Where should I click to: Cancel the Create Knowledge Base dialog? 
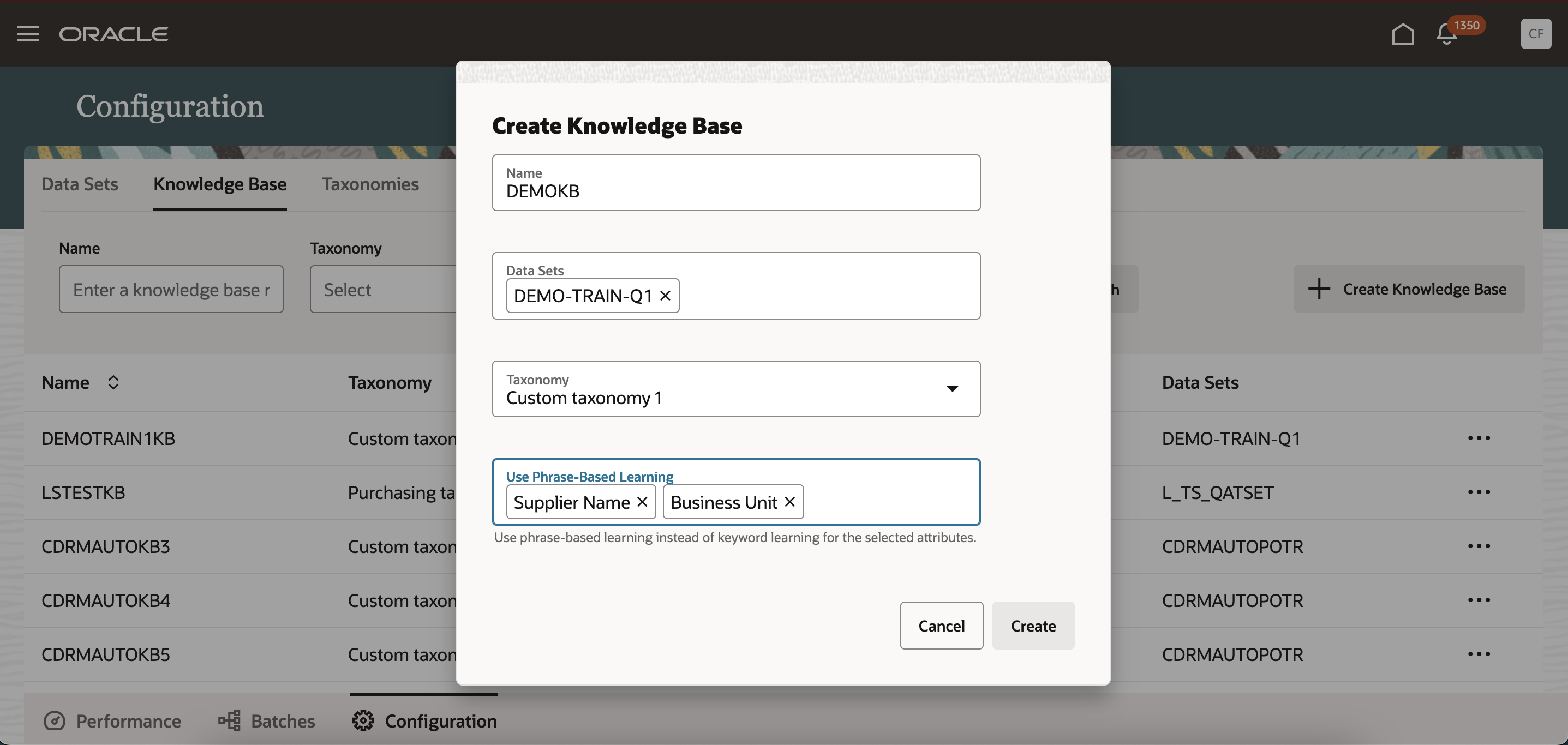941,626
